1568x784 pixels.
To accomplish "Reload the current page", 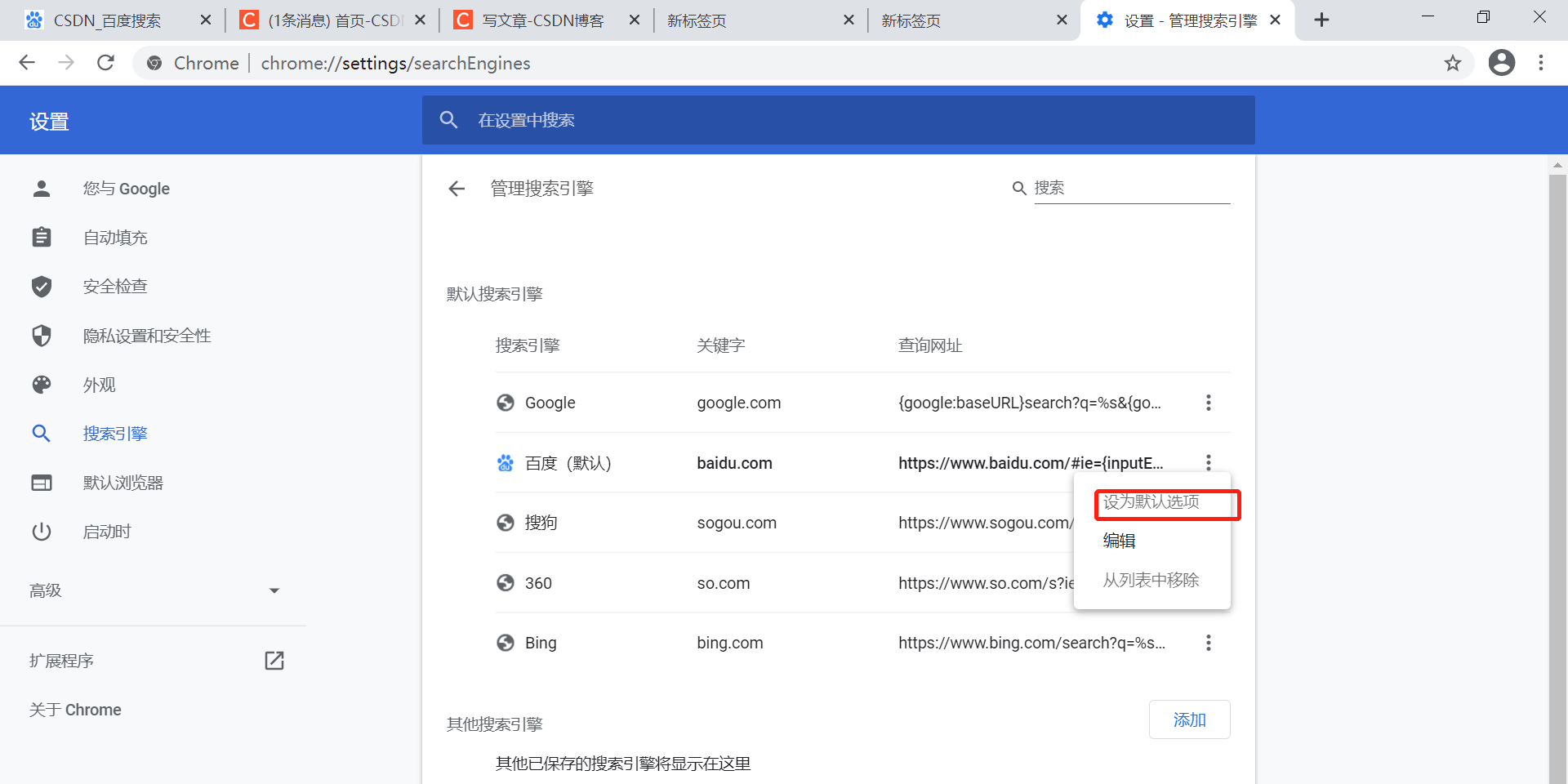I will (105, 63).
